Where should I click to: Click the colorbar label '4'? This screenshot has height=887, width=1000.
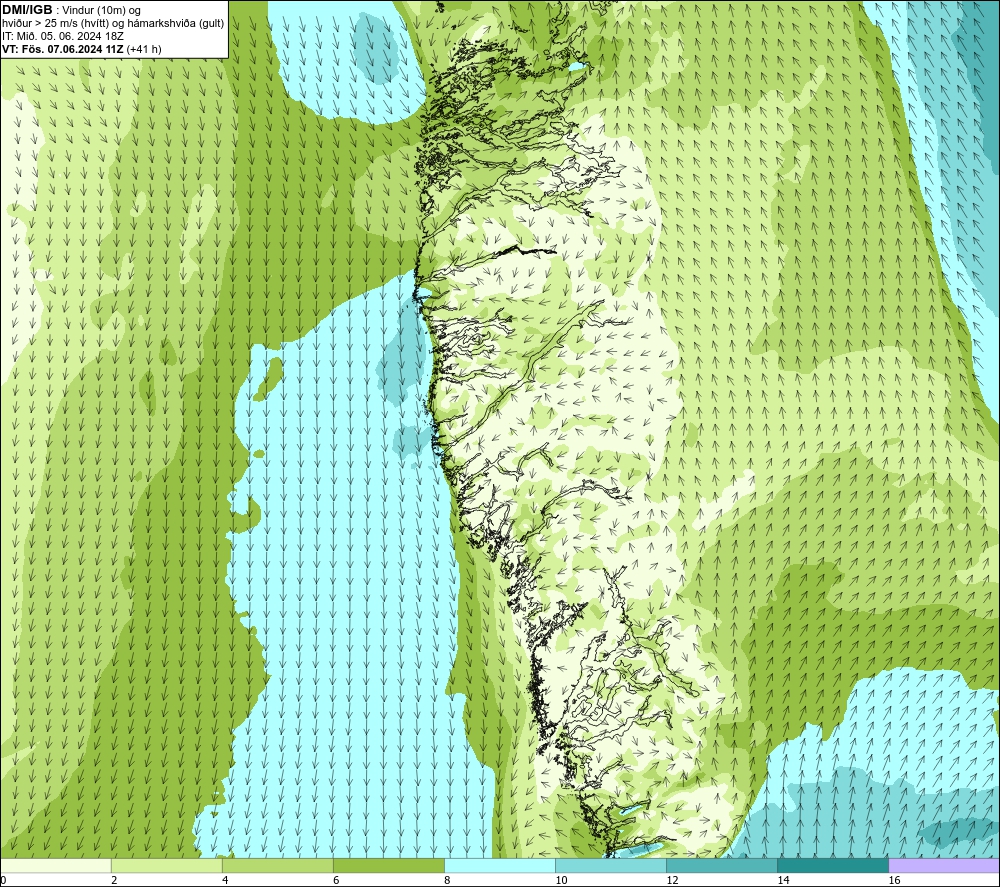click(225, 881)
